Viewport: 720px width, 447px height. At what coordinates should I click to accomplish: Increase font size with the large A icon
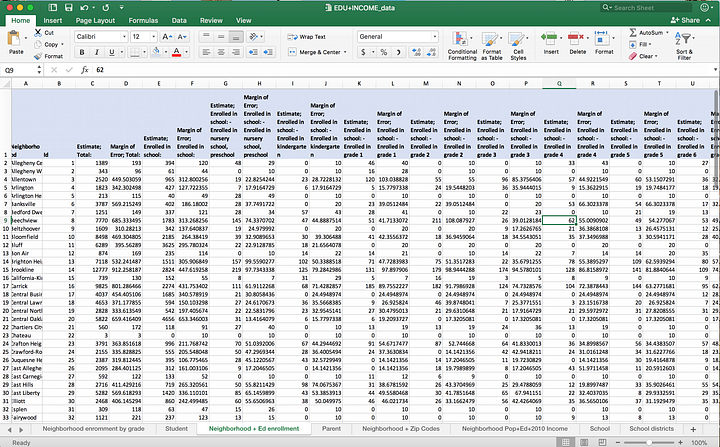coord(167,37)
